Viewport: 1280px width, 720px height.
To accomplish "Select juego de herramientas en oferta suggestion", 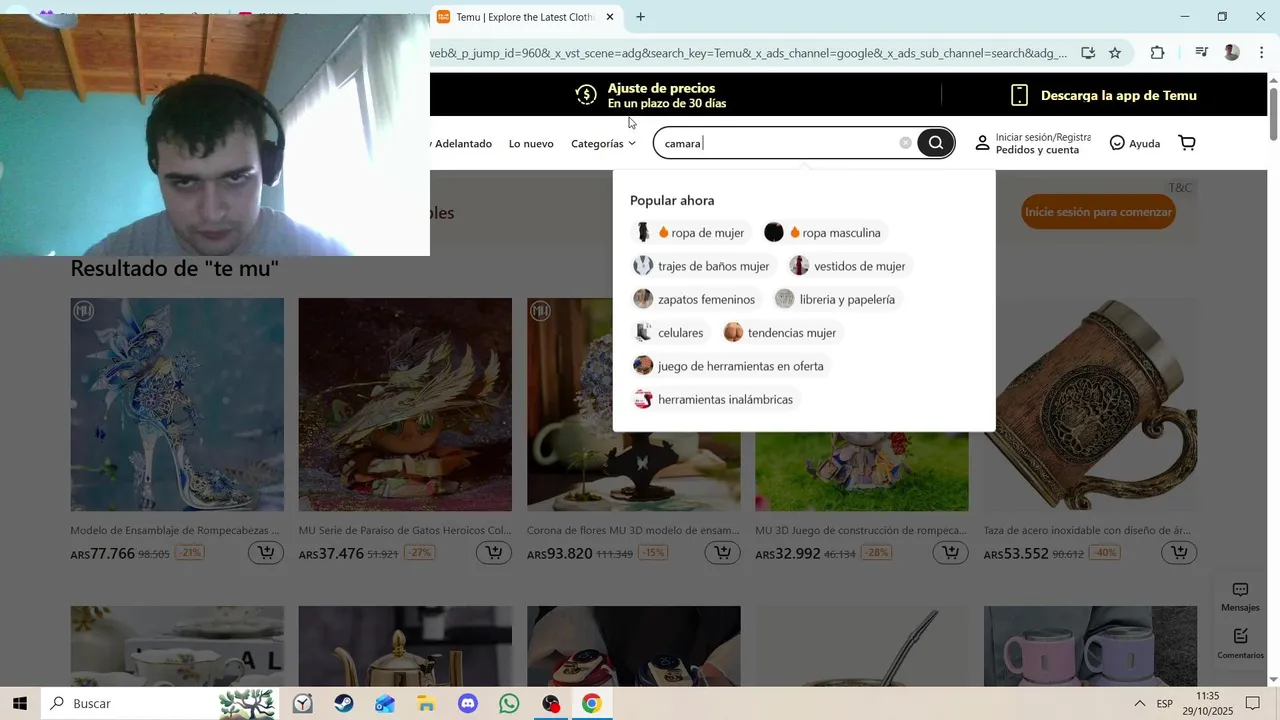I will (729, 366).
